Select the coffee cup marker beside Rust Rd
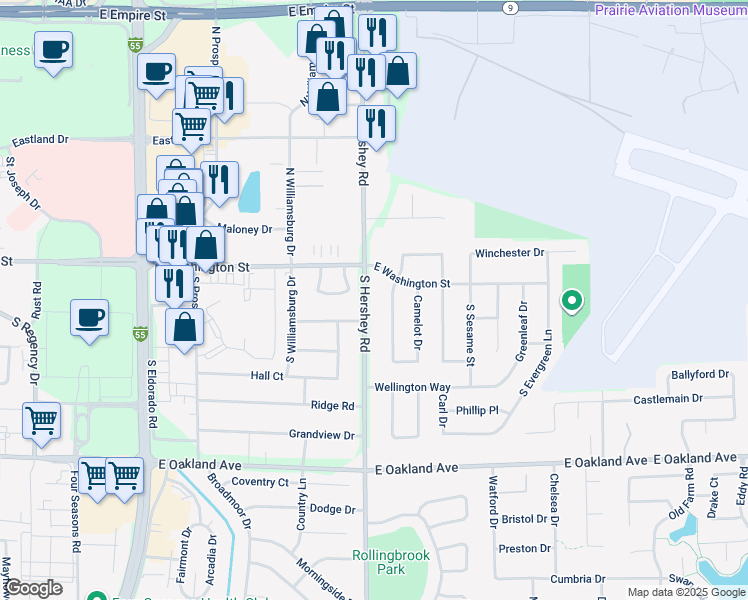 point(89,319)
